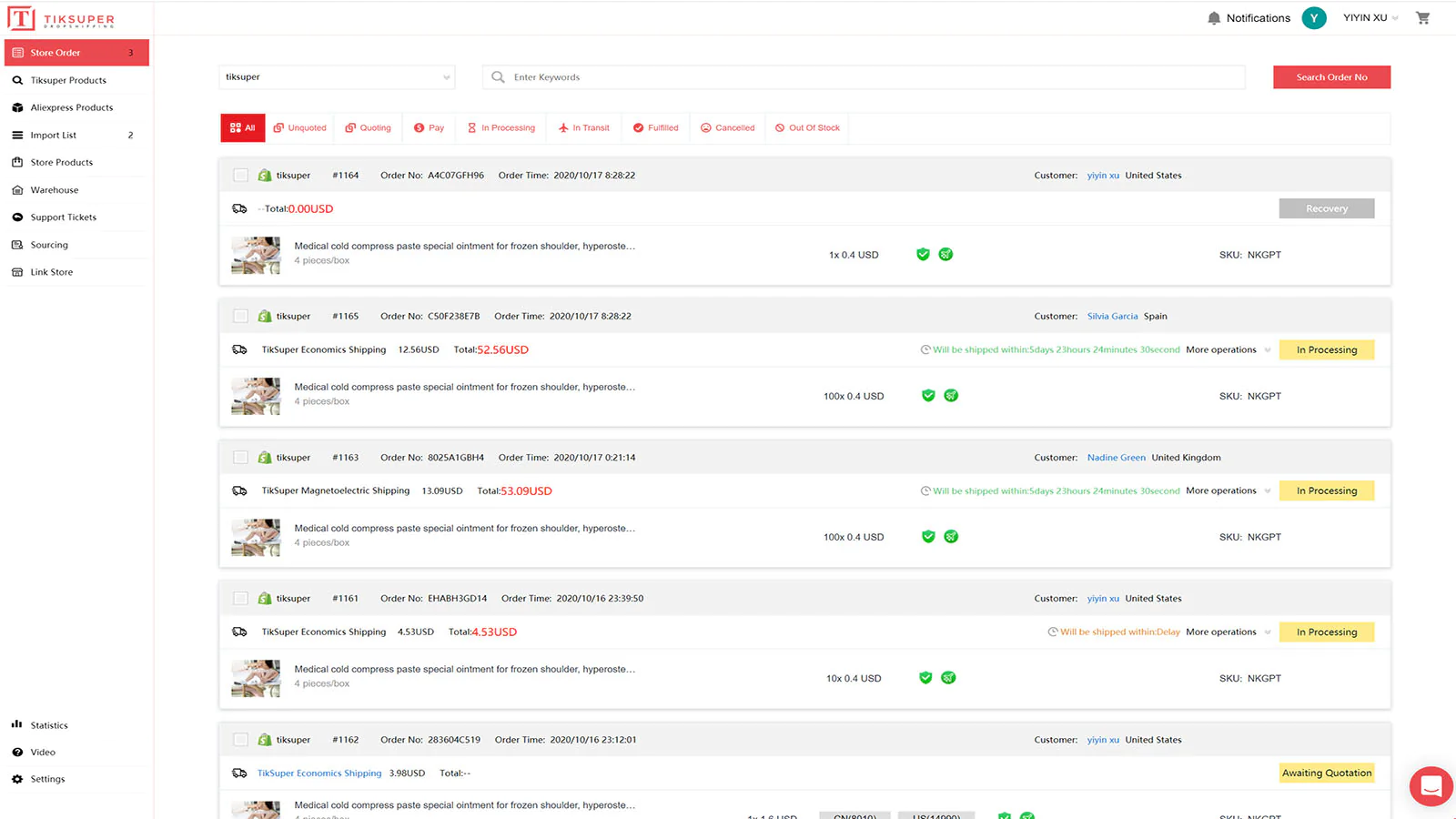Click the Search Order No button
Image resolution: width=1456 pixels, height=819 pixels.
click(x=1331, y=77)
